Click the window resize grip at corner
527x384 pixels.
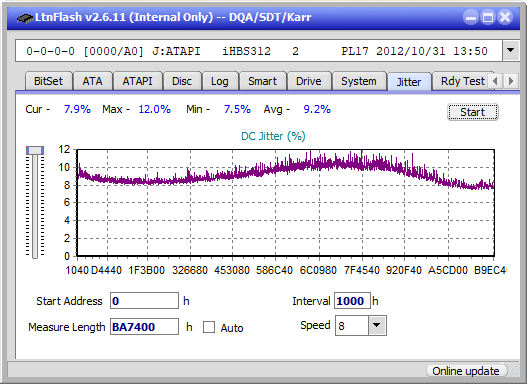click(x=514, y=372)
